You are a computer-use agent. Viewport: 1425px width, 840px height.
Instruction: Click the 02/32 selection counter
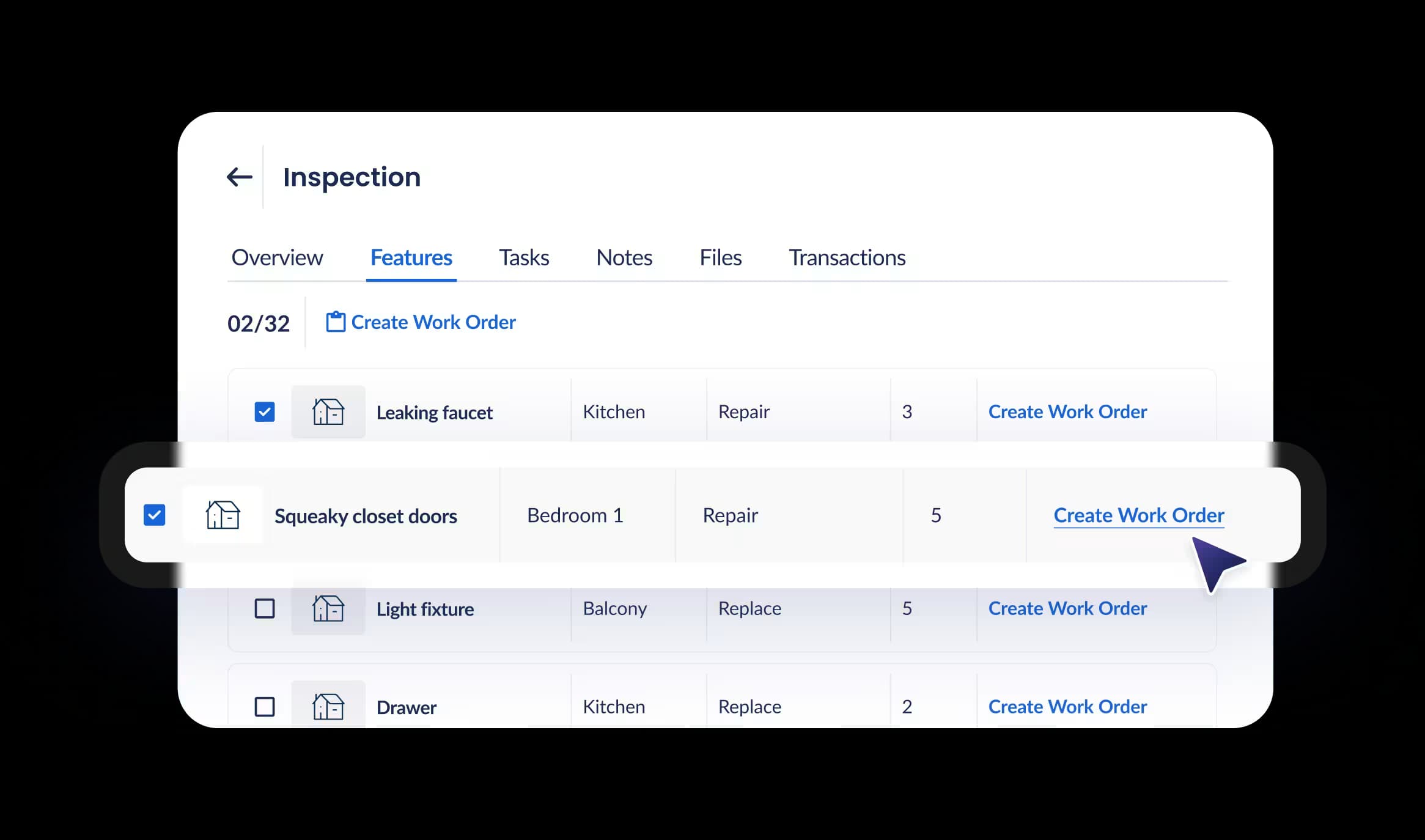tap(259, 323)
